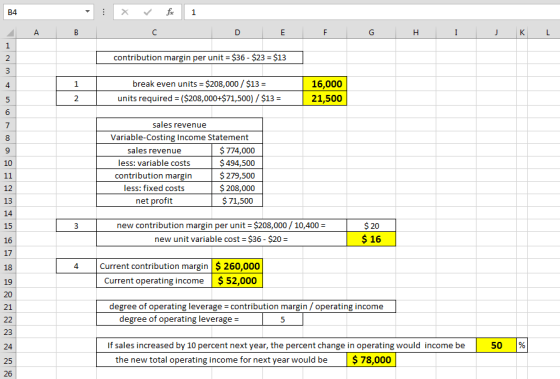Select row 1 header
Image resolution: width=560 pixels, height=379 pixels.
coord(8,46)
